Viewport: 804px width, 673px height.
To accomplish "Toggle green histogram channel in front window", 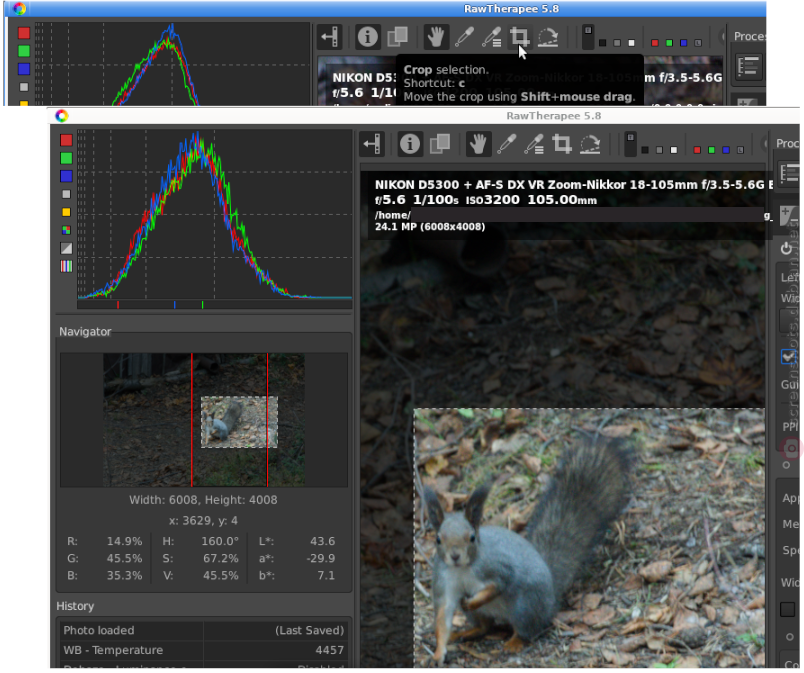I will pos(66,158).
